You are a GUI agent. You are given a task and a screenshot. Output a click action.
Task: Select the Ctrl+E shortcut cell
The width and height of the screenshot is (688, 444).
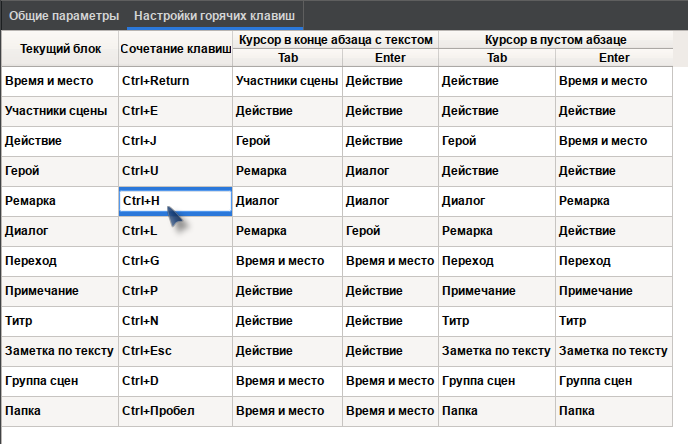pos(176,111)
